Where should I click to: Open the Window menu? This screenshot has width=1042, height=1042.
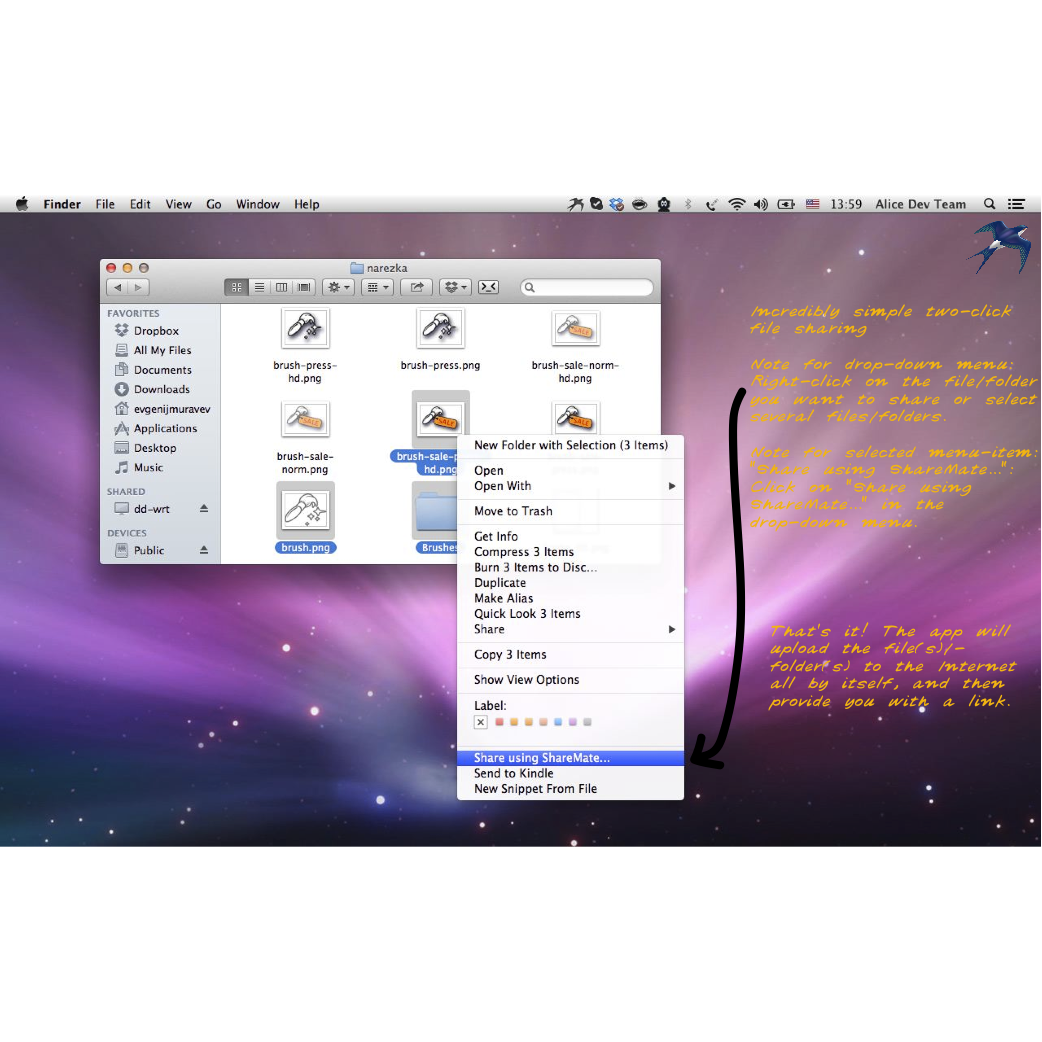[258, 204]
